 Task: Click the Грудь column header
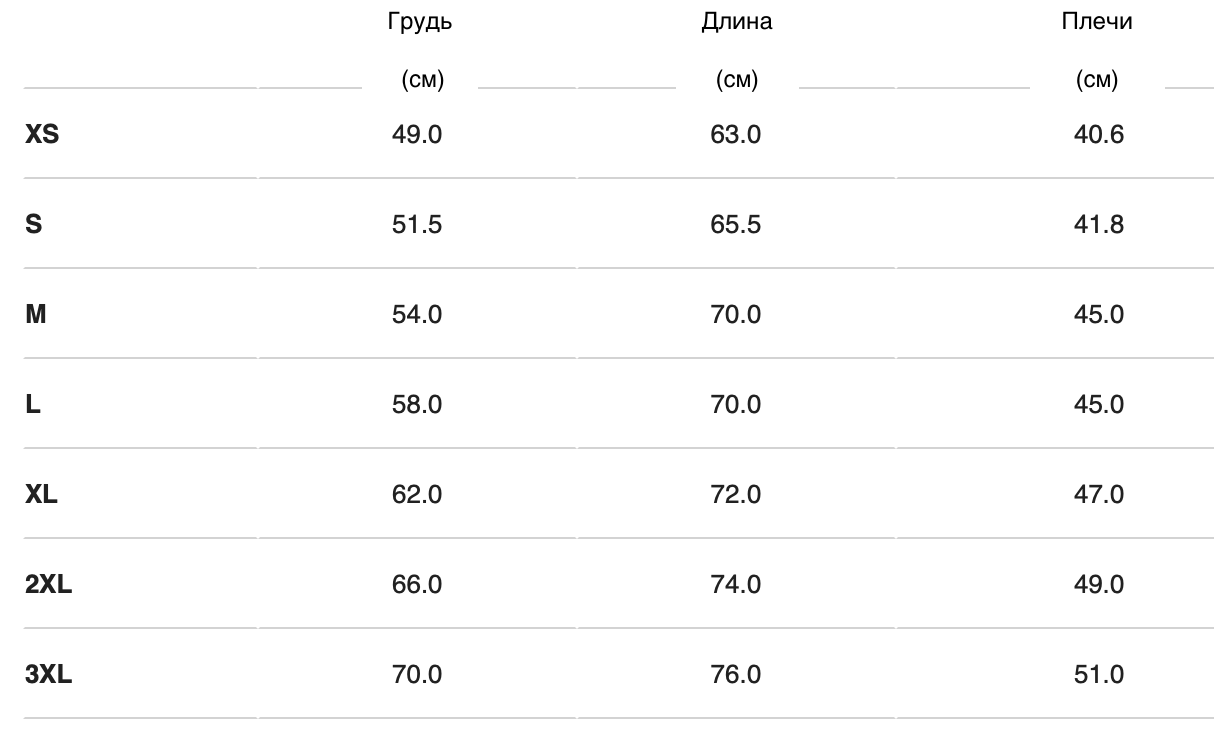[x=420, y=23]
